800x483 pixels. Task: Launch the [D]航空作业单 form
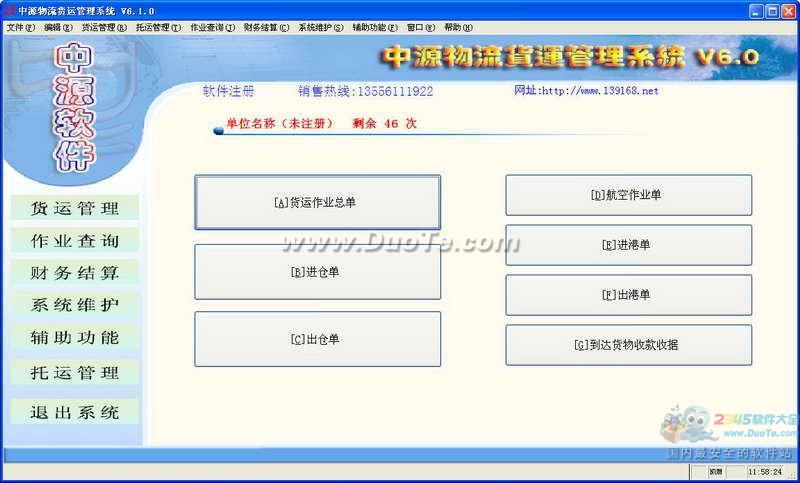tap(628, 196)
